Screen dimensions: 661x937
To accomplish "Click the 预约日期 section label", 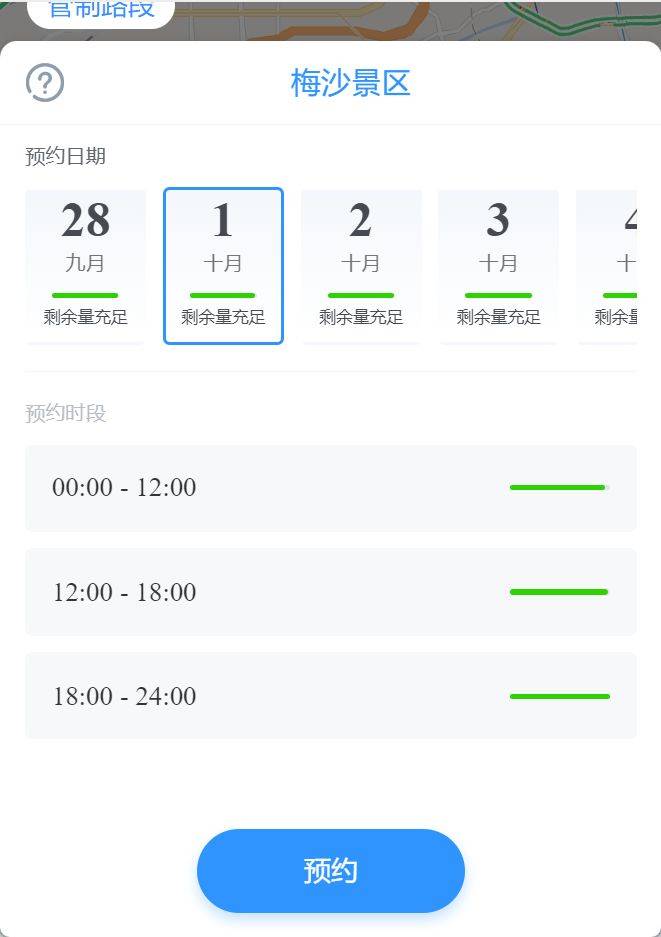I will 66,157.
